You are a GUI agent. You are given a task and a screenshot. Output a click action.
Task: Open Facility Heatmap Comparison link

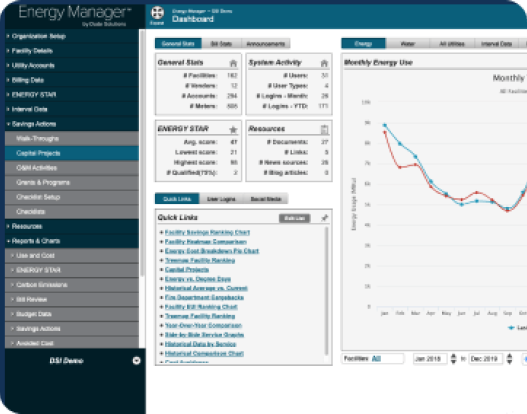coord(206,242)
